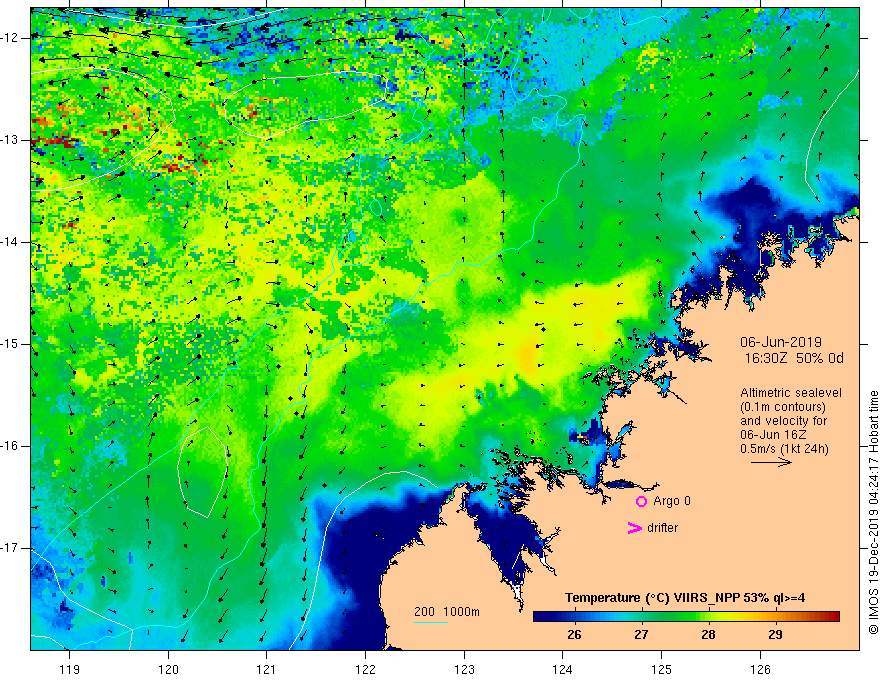
Task: Click the longitude axis label 123
Action: (x=464, y=669)
